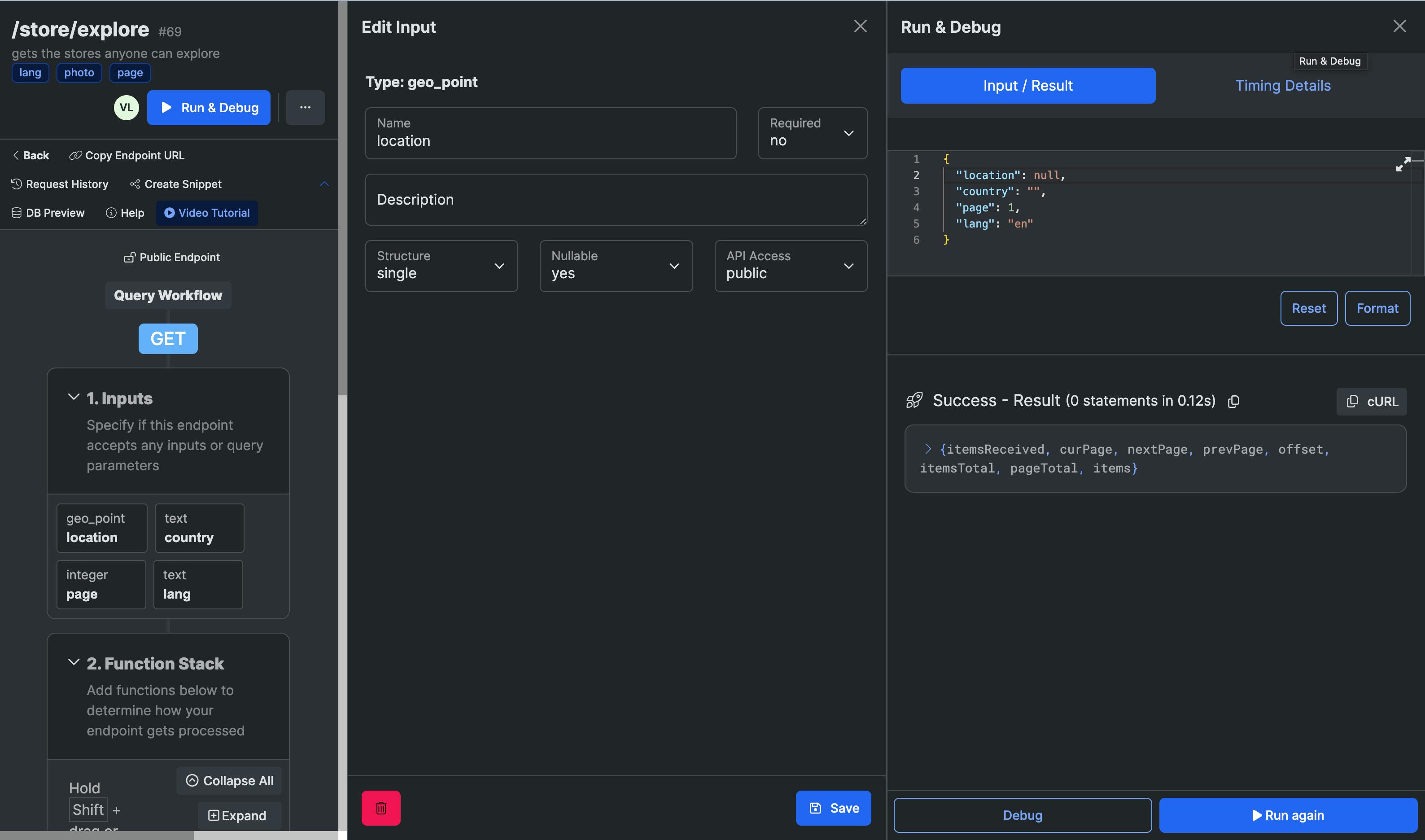
Task: Open the Help info link
Action: pyautogui.click(x=125, y=213)
